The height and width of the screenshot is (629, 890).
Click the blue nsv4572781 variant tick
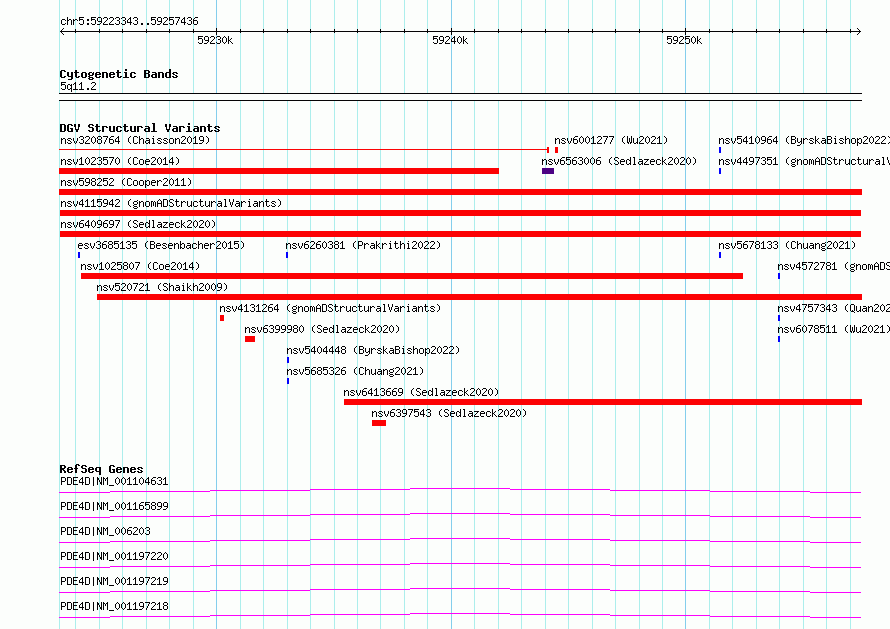tap(779, 276)
